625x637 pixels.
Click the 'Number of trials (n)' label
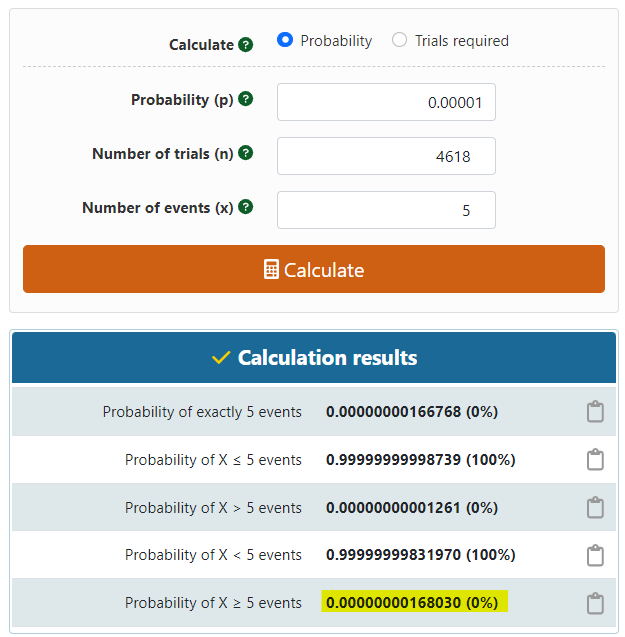click(163, 154)
